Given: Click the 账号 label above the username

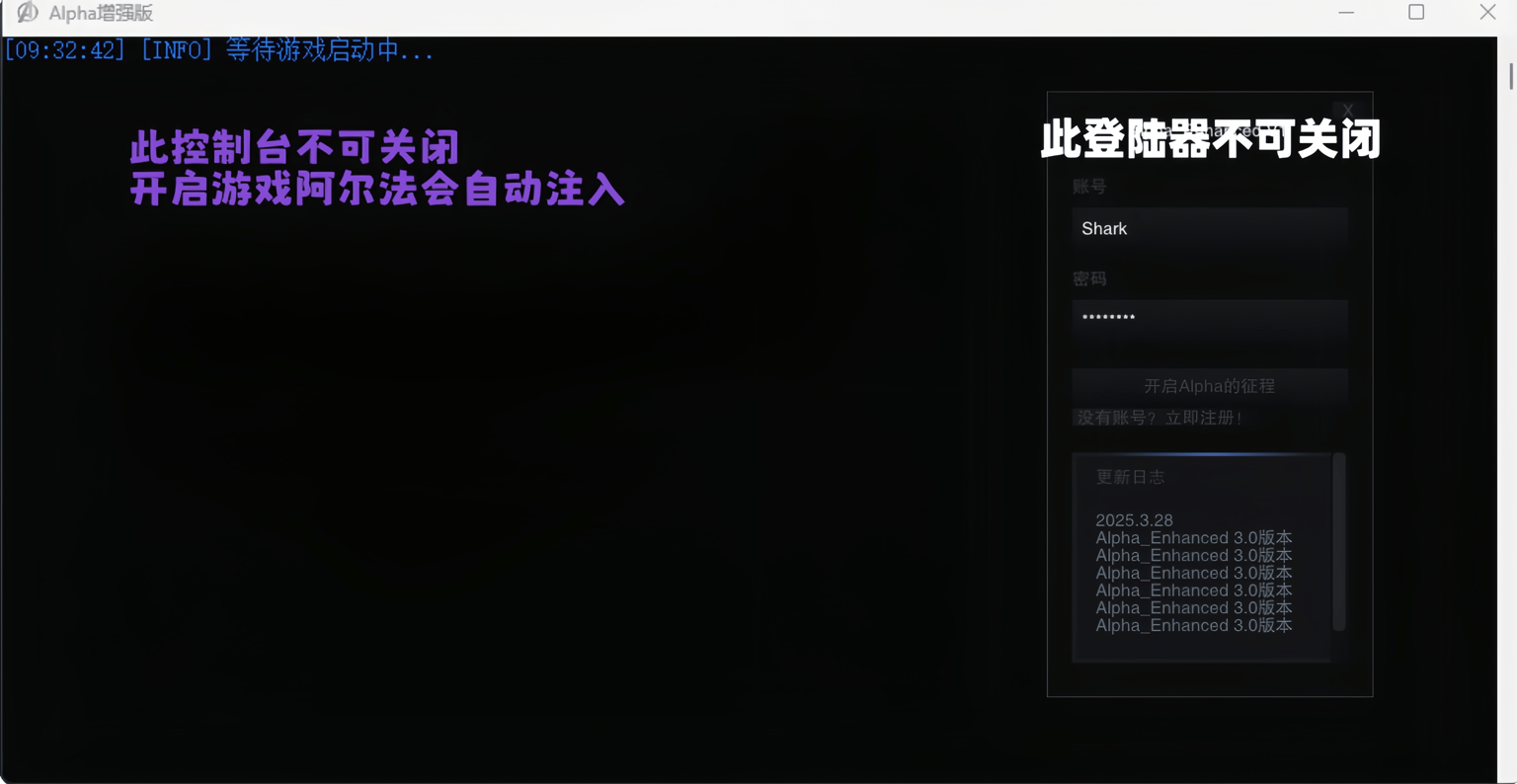Looking at the screenshot, I should tap(1089, 187).
